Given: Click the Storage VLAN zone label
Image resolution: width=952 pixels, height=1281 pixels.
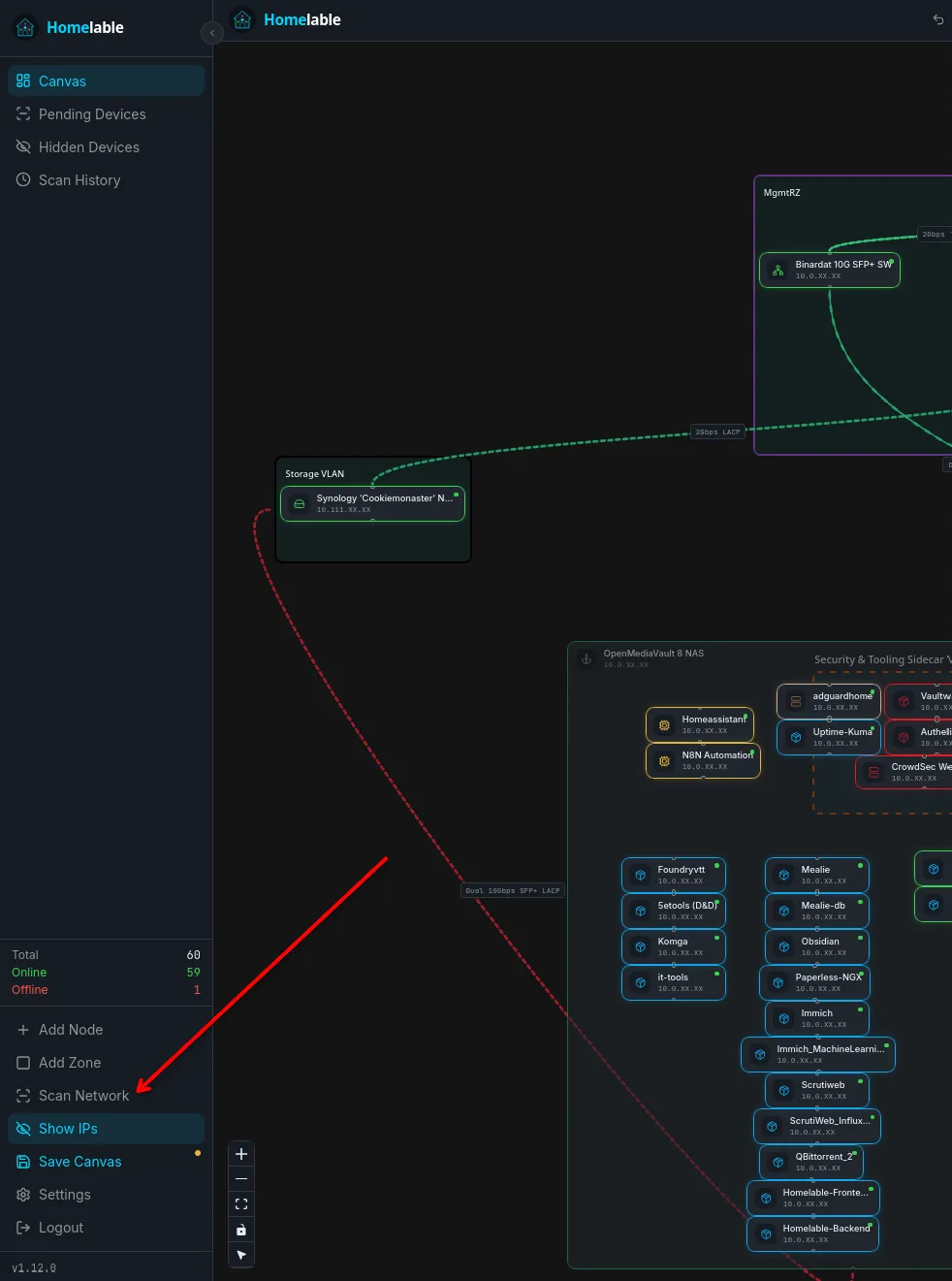Looking at the screenshot, I should (314, 474).
